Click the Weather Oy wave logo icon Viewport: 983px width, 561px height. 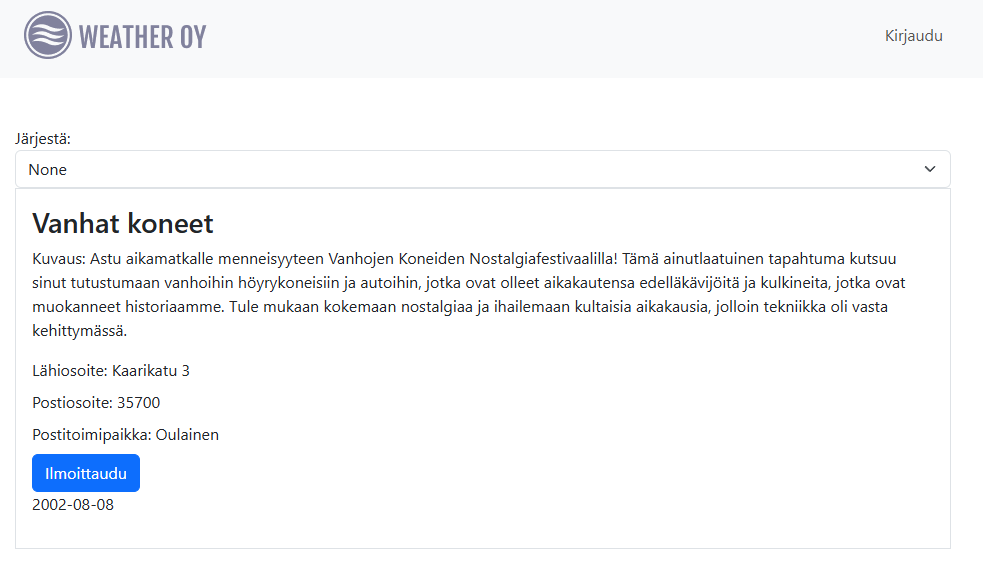pyautogui.click(x=48, y=36)
